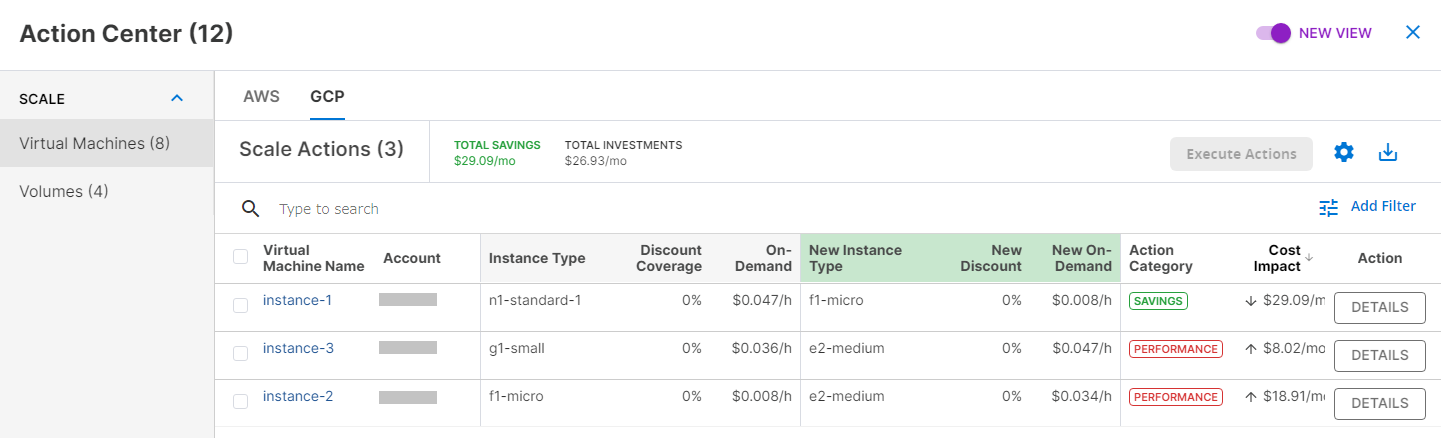Click the Execute Actions button
This screenshot has width=1441, height=438.
click(1241, 154)
